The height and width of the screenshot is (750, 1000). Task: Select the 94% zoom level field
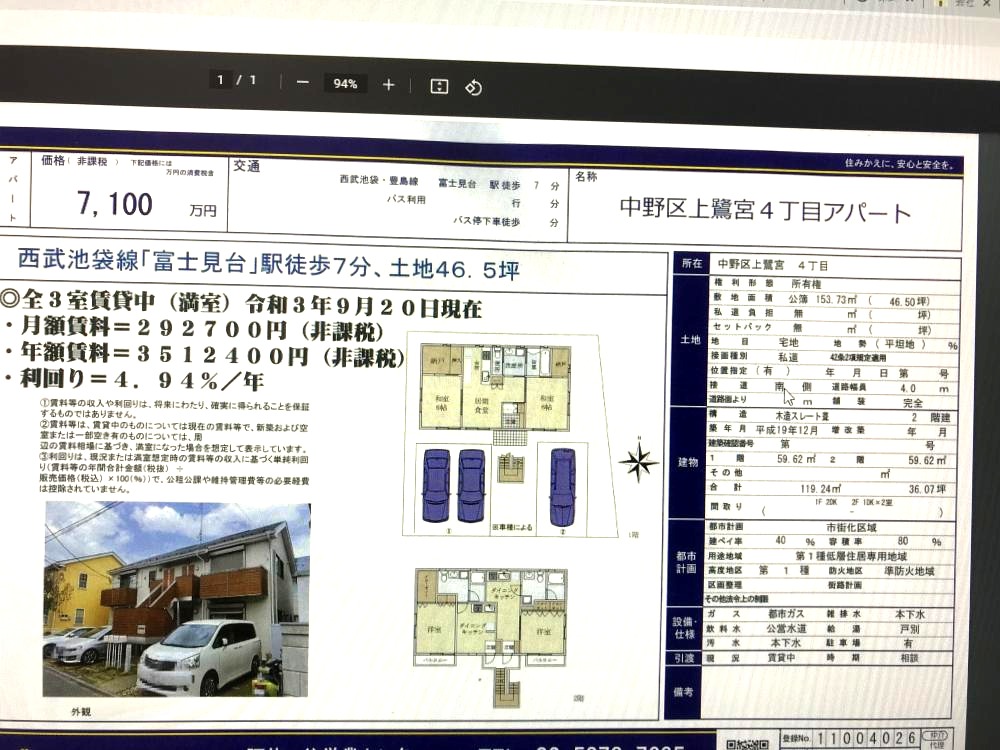(x=345, y=84)
